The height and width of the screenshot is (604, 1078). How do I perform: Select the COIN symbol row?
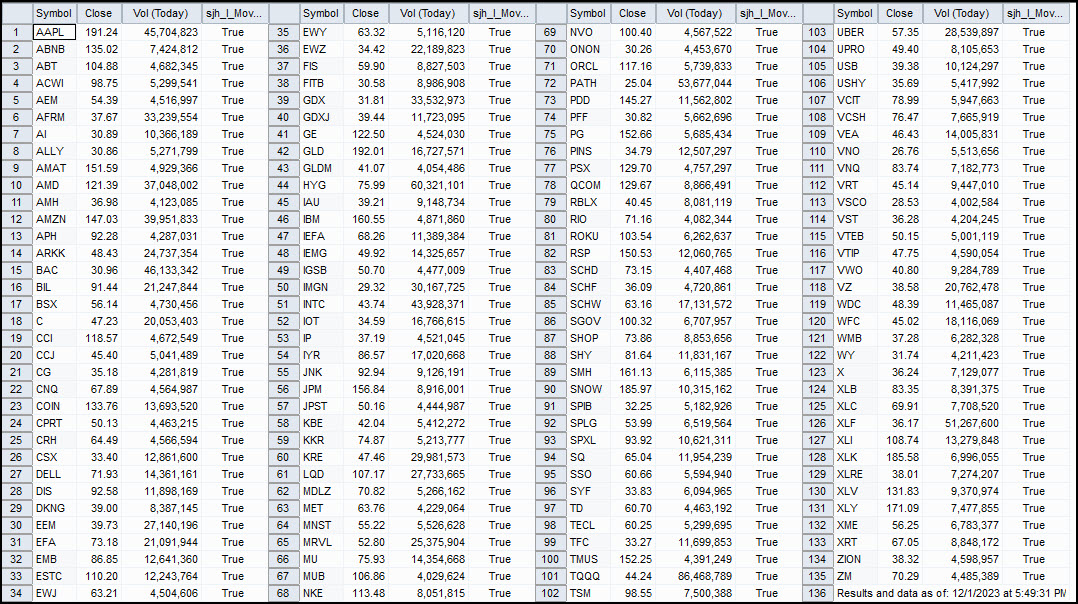point(54,406)
